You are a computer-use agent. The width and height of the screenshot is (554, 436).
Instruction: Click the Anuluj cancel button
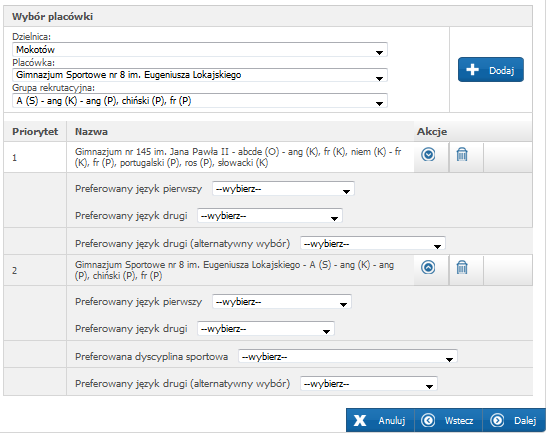tap(380, 420)
